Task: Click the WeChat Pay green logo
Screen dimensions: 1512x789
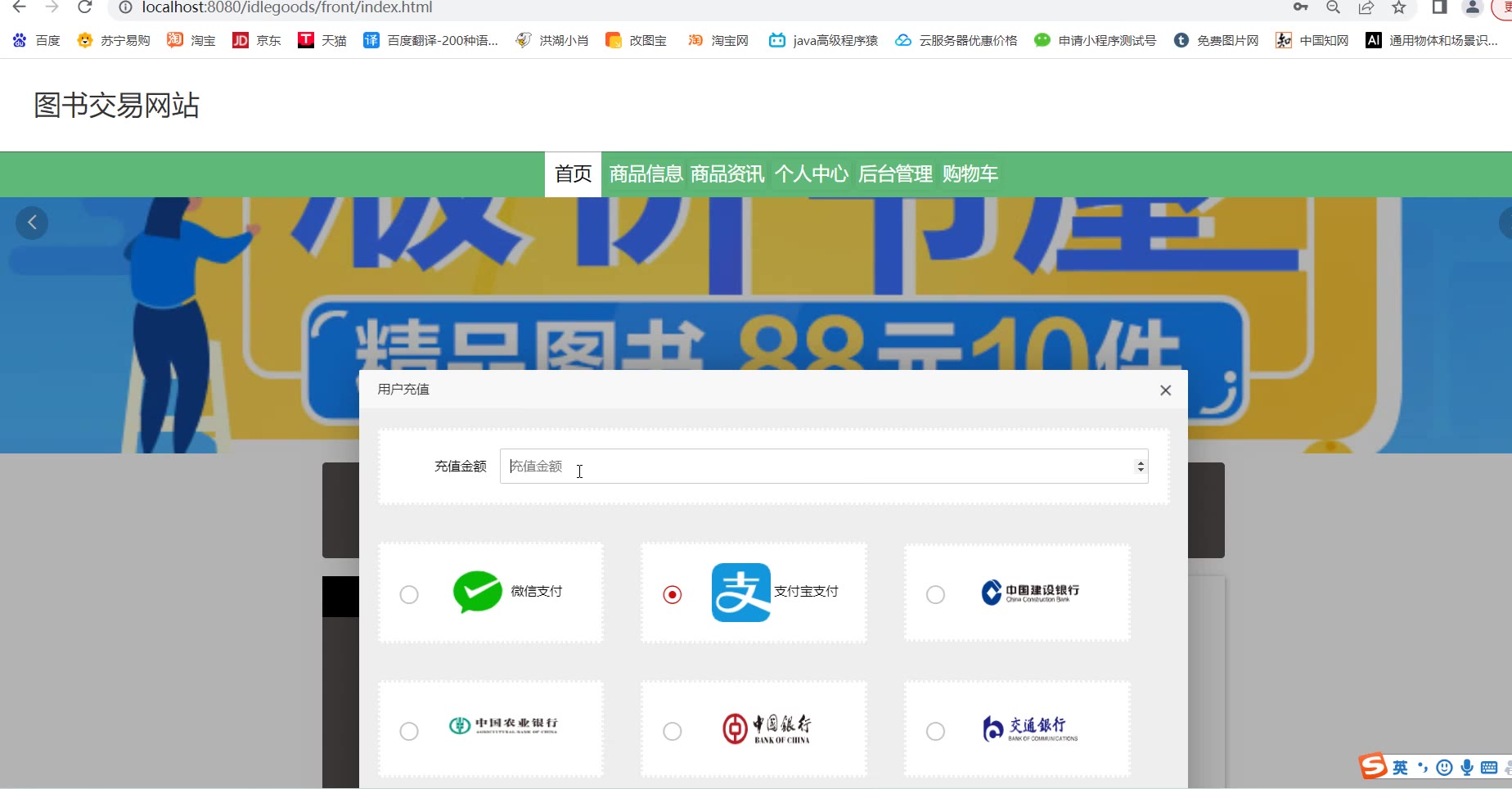Action: pos(478,592)
